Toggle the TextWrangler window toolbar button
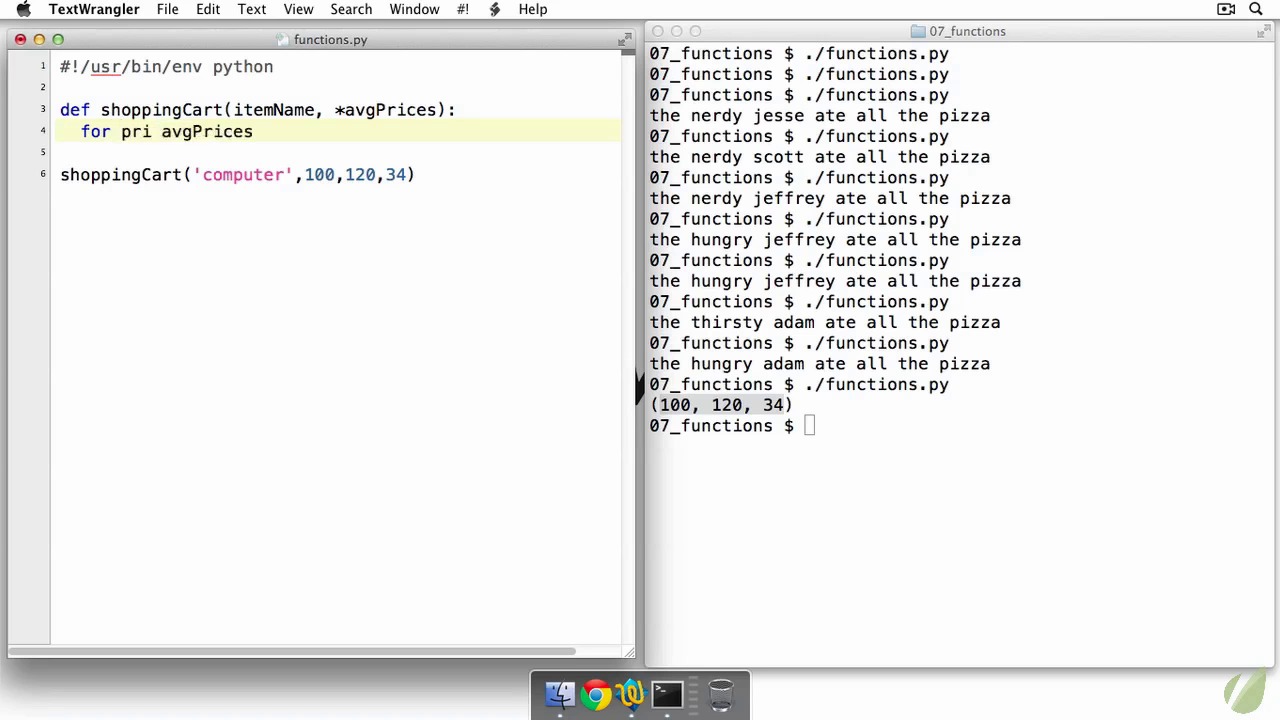The width and height of the screenshot is (1280, 720). click(x=626, y=38)
